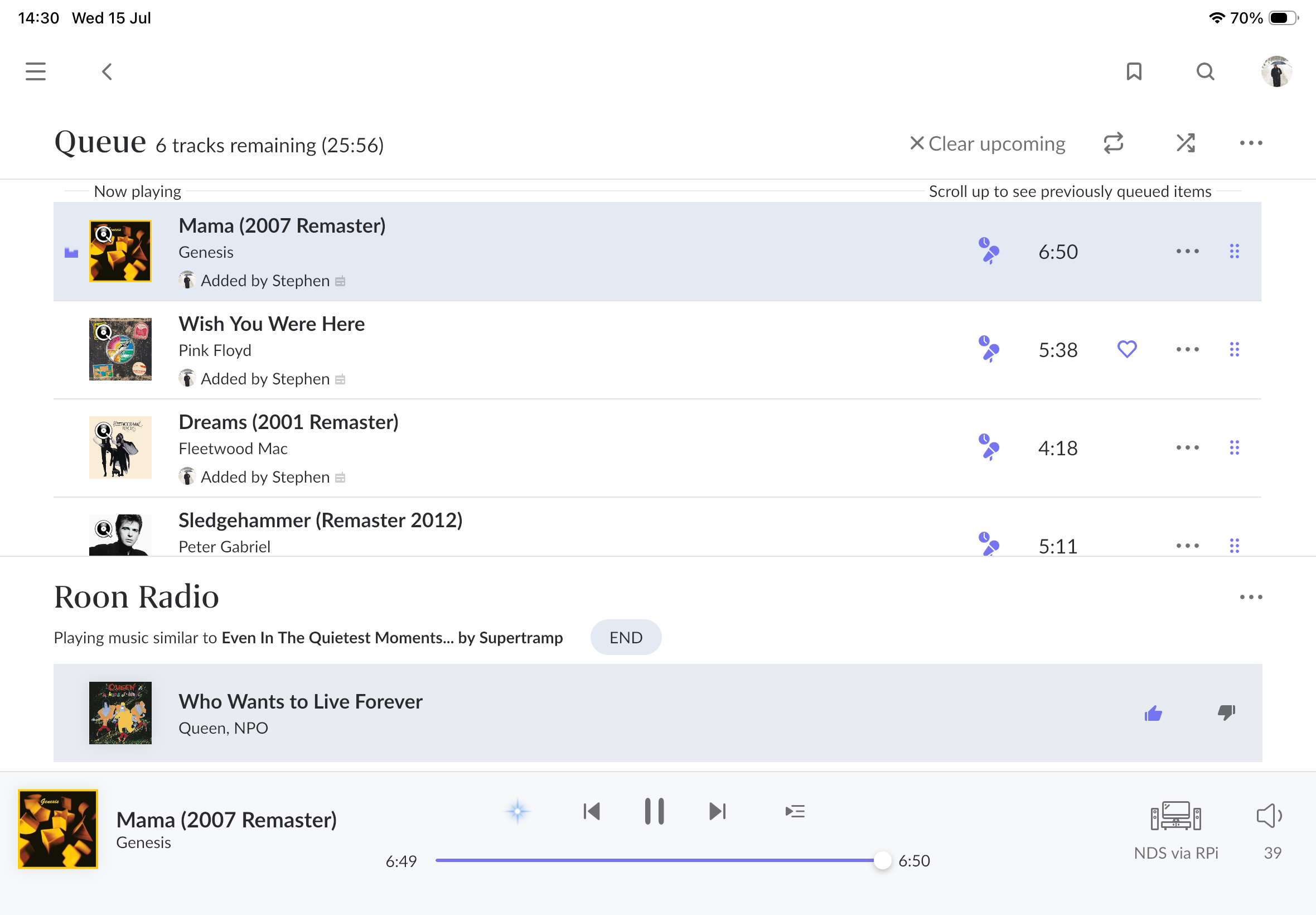Click the now-playing waveform indicator on Mama row

click(71, 252)
